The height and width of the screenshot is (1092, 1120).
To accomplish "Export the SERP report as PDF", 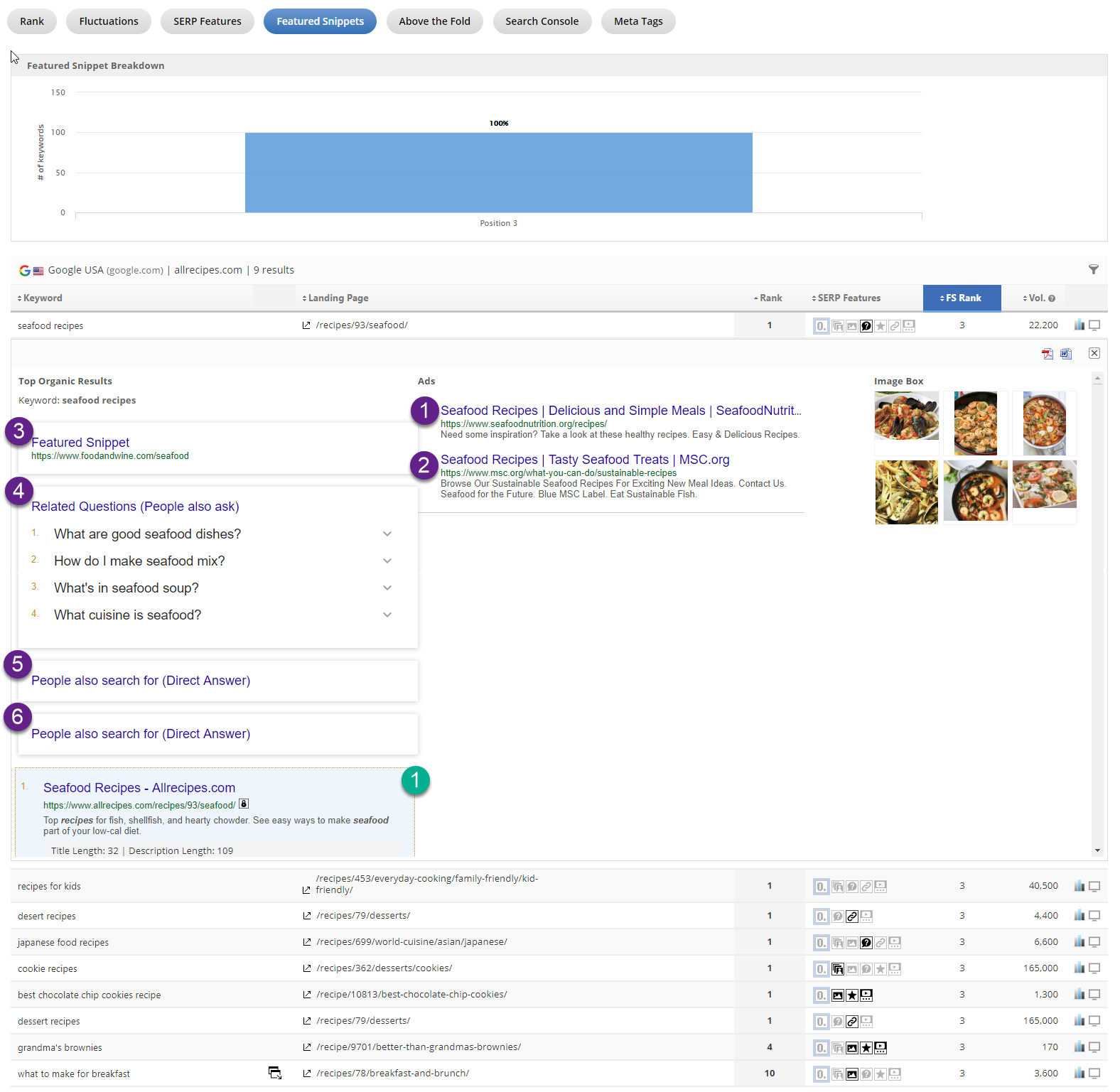I will [1047, 354].
